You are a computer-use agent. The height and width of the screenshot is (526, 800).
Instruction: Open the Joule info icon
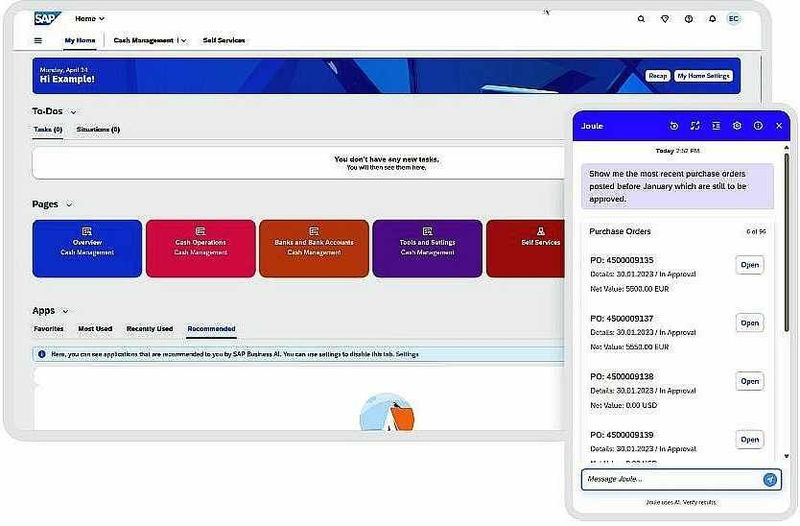[758, 126]
